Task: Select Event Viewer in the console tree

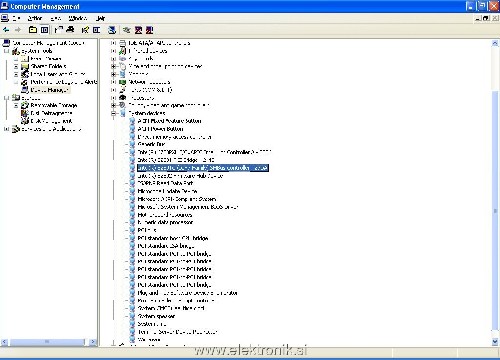Action: click(46, 59)
